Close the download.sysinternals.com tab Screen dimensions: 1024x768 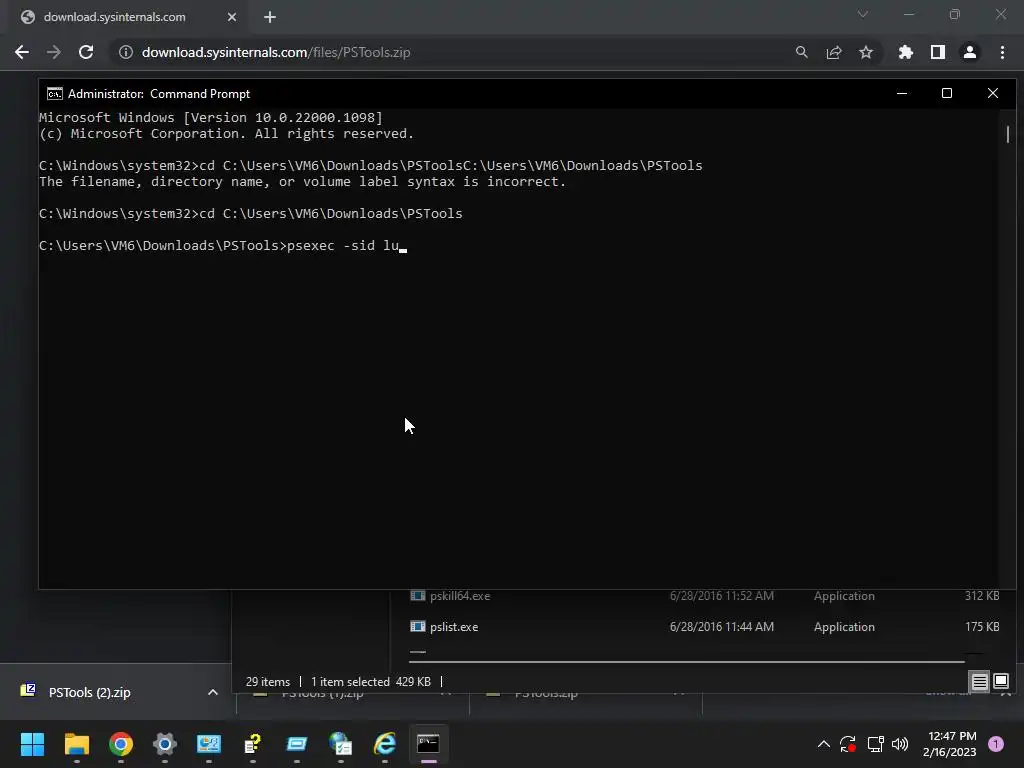pyautogui.click(x=232, y=17)
